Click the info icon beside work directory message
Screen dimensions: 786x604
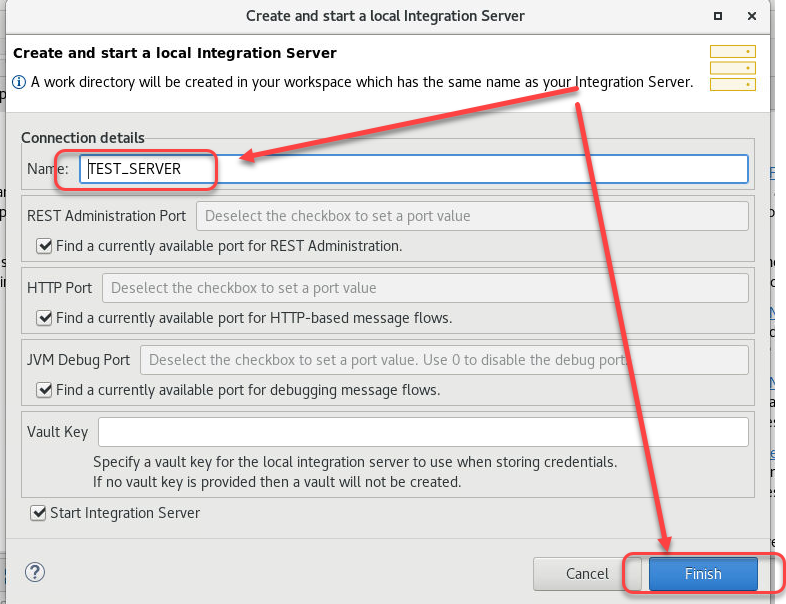coord(18,82)
